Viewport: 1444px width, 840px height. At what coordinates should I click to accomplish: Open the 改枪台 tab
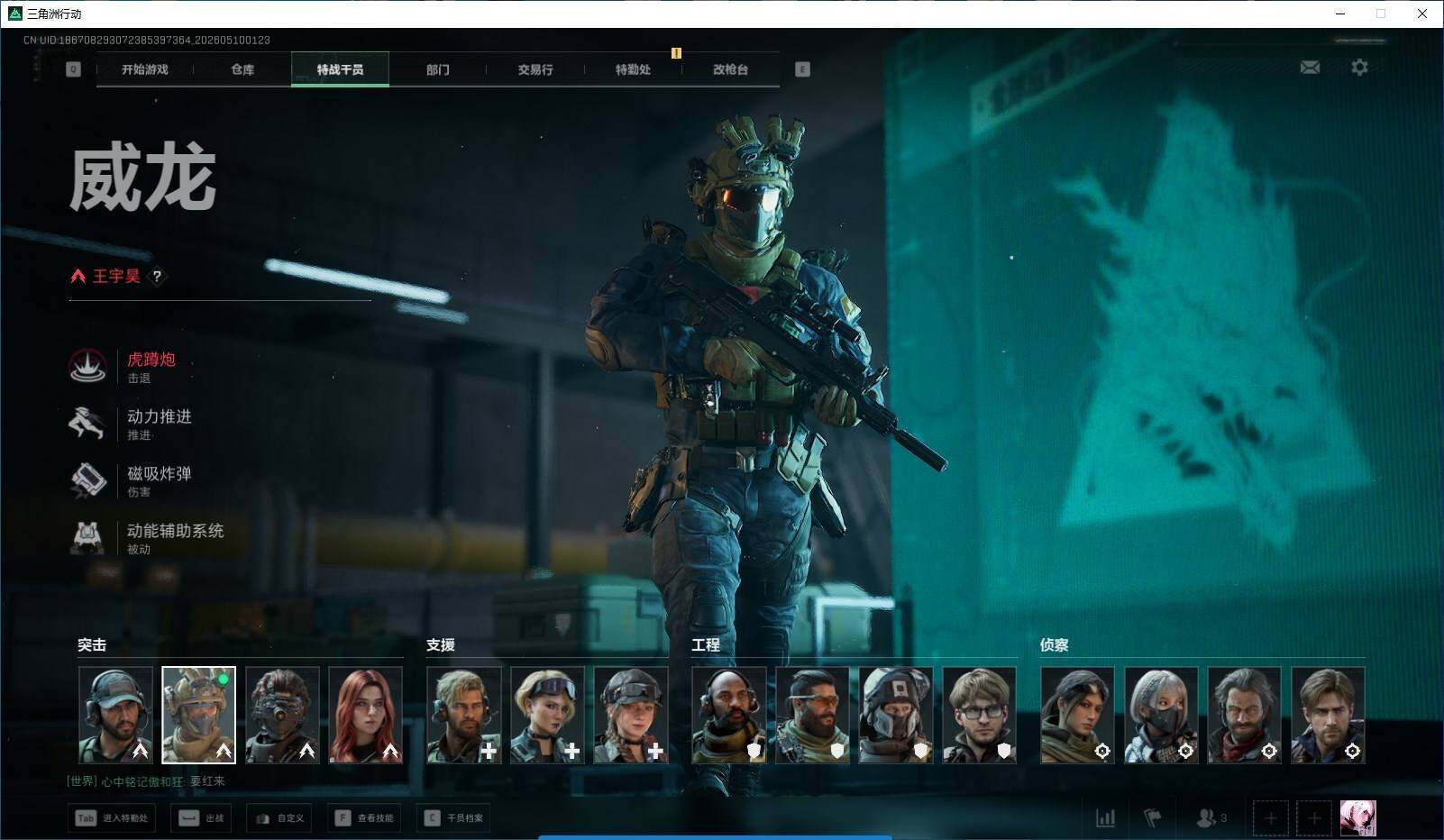tap(730, 69)
